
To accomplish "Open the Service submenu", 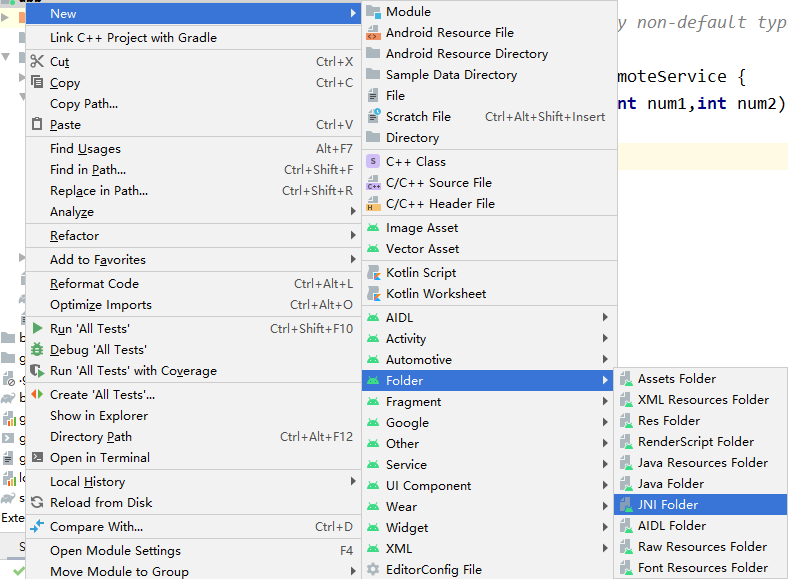I will [x=487, y=465].
